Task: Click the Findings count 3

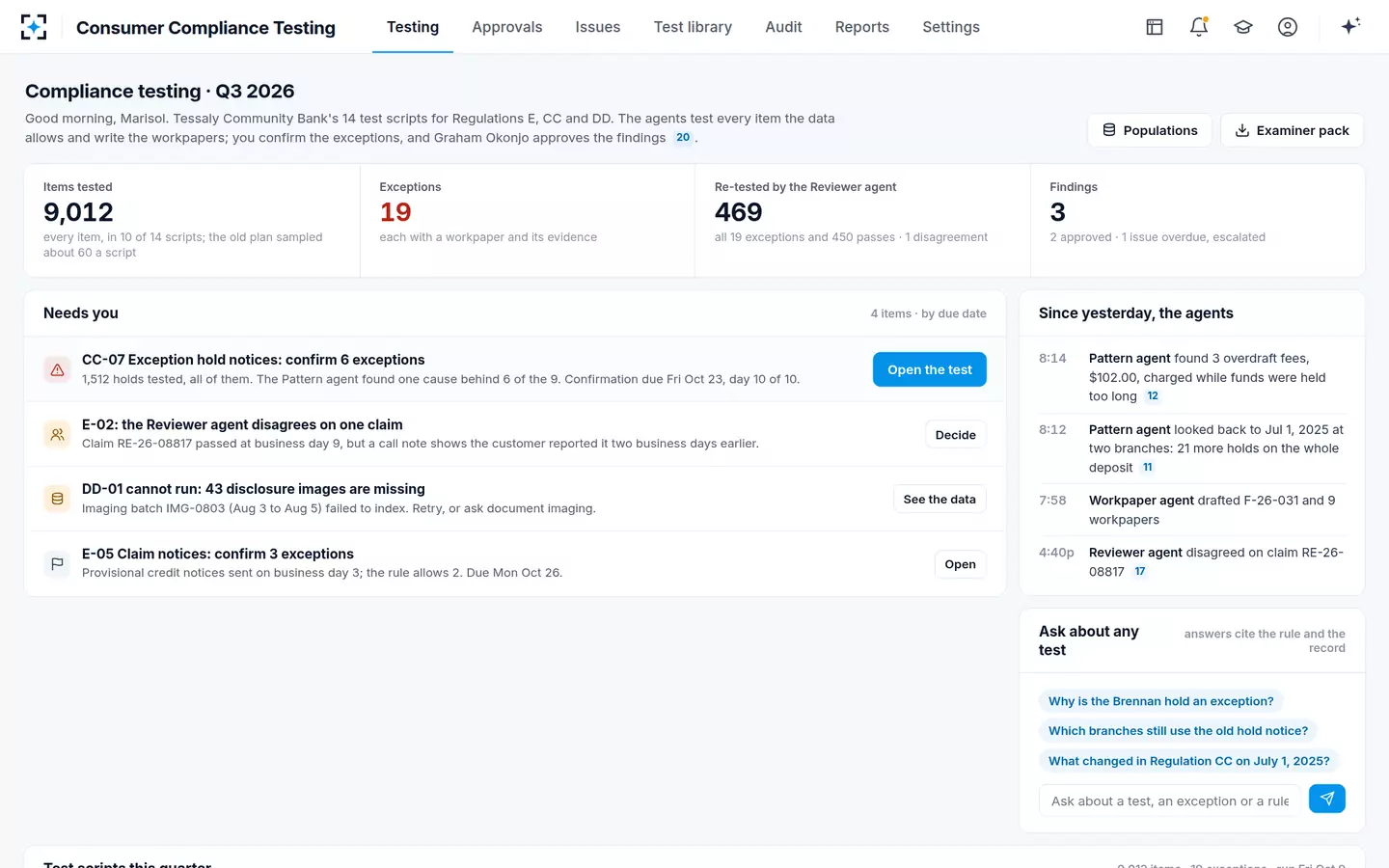Action: [x=1058, y=212]
